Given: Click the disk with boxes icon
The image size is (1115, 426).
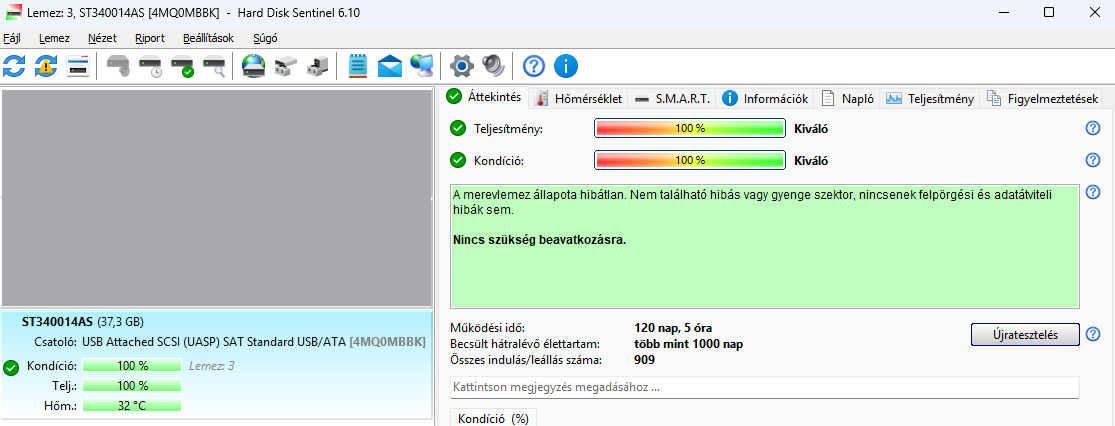Looking at the screenshot, I should (x=285, y=66).
